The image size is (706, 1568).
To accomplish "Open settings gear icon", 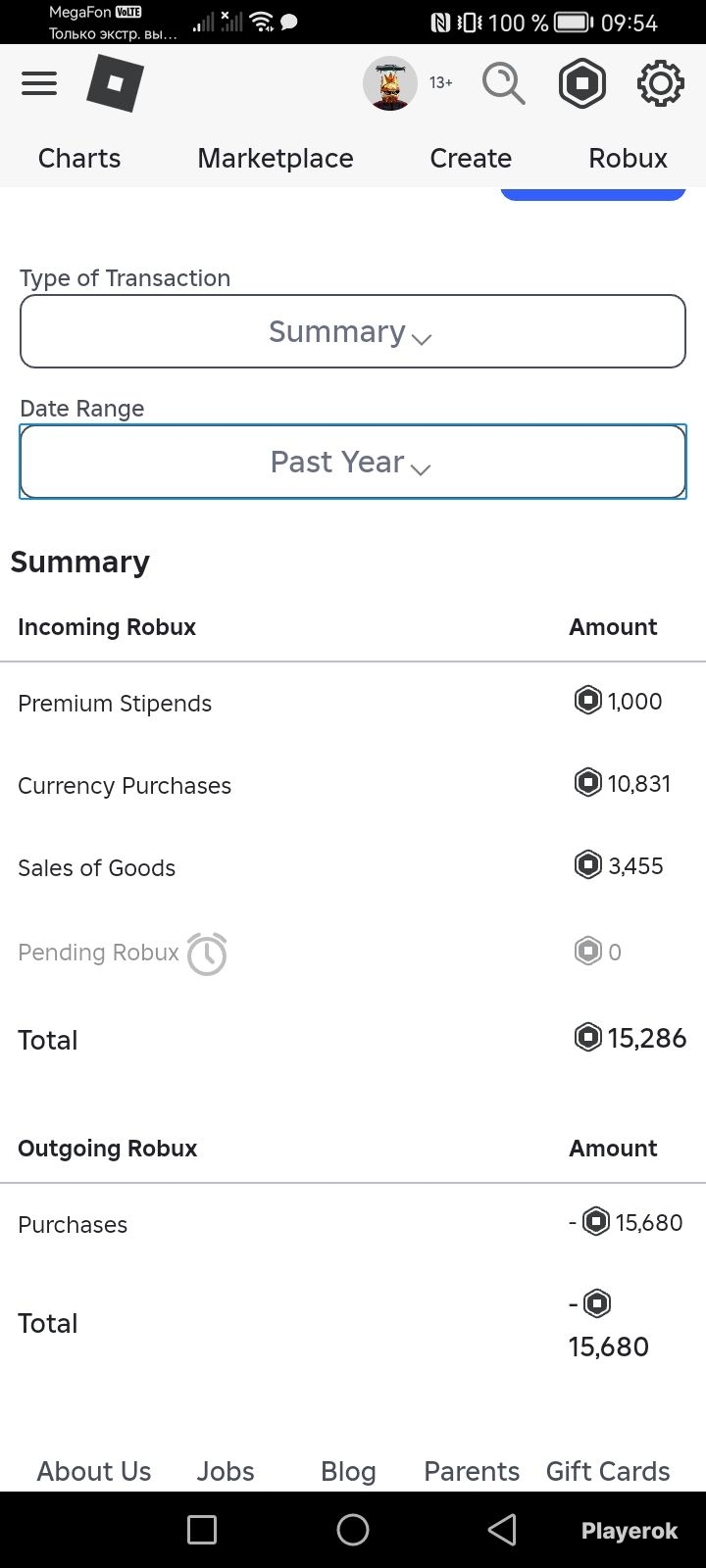I will point(661,83).
